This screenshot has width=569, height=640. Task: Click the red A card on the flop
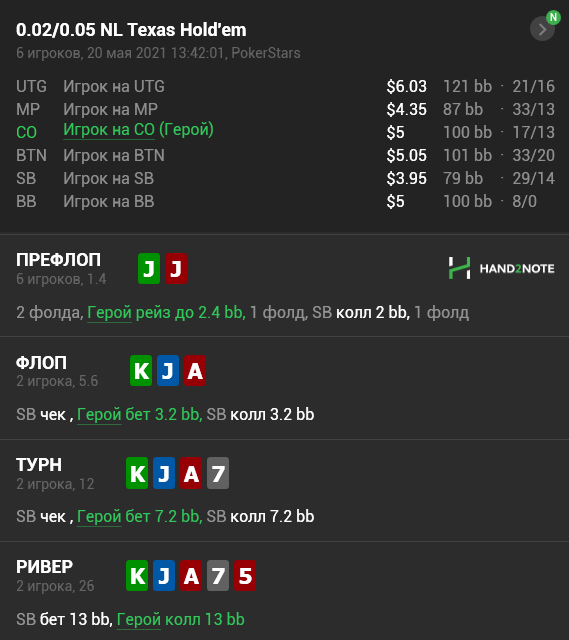195,371
